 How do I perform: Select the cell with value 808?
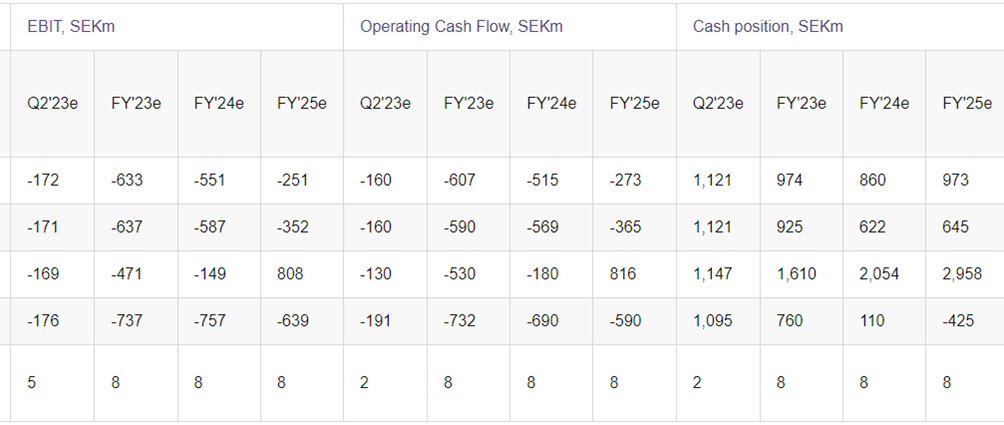pos(291,274)
